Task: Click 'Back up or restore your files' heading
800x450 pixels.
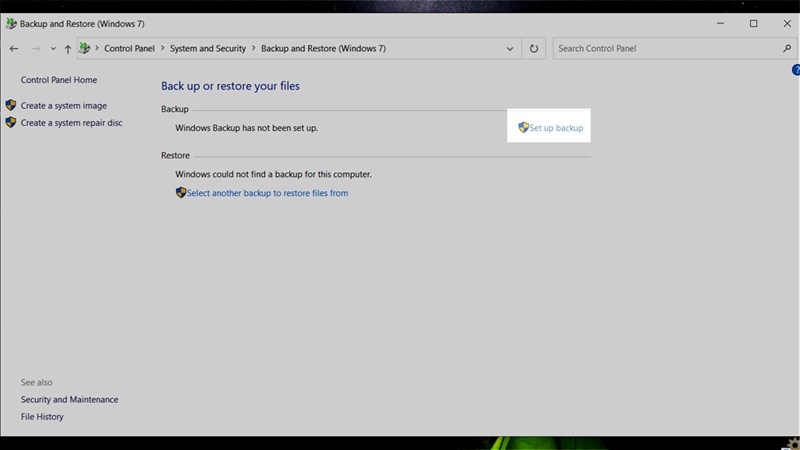Action: [230, 86]
